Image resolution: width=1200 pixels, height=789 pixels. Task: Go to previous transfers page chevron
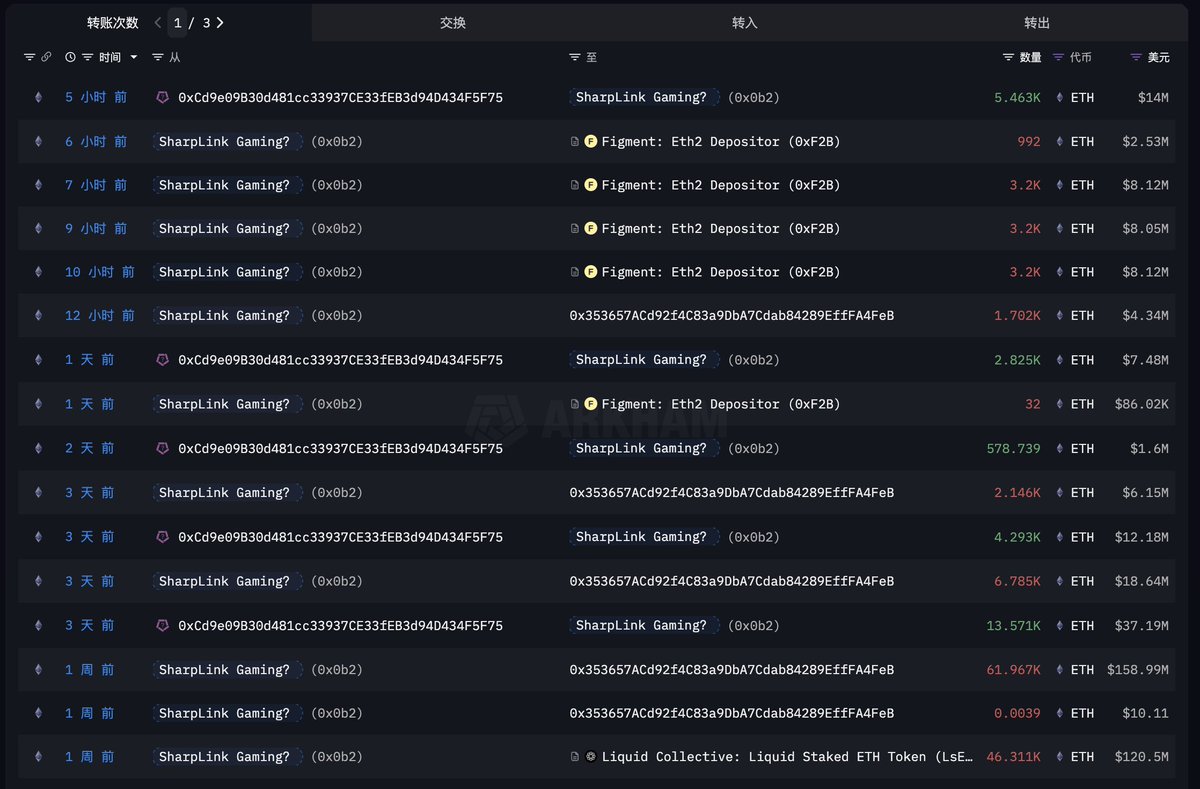tap(158, 23)
